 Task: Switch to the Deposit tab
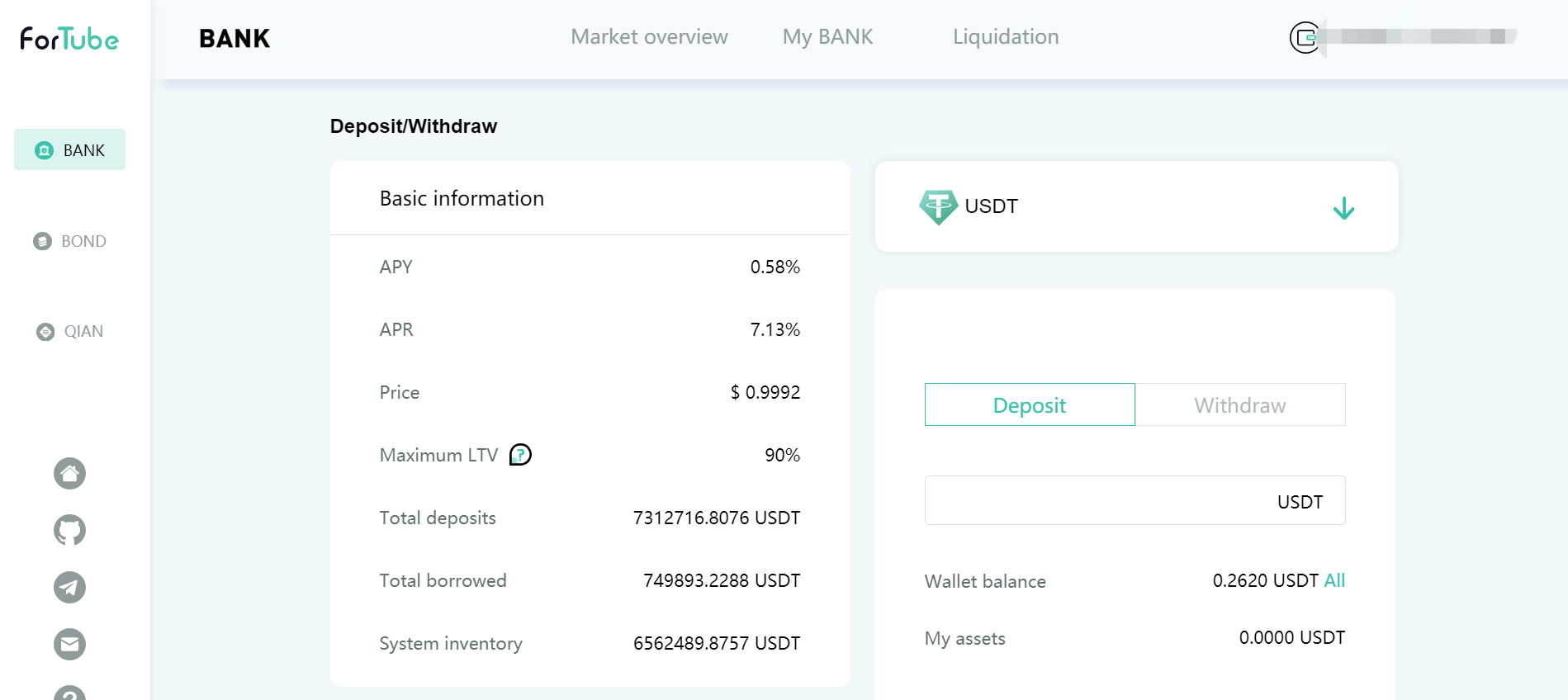[x=1030, y=405]
